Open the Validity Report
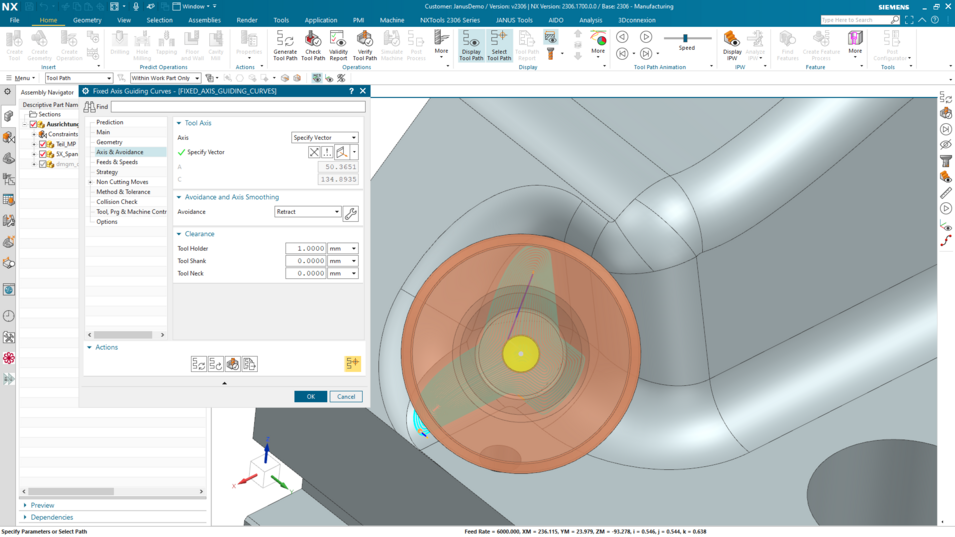 [338, 46]
